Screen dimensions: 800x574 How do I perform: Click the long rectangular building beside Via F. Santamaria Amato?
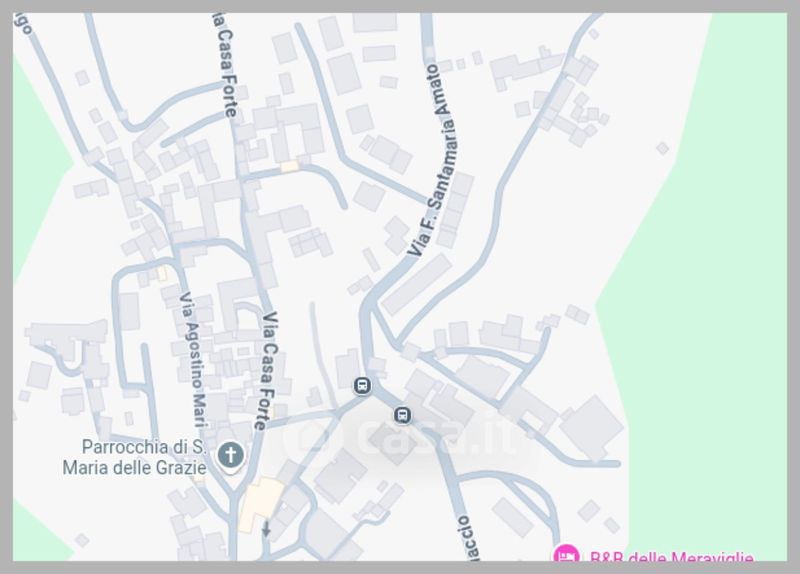[417, 284]
